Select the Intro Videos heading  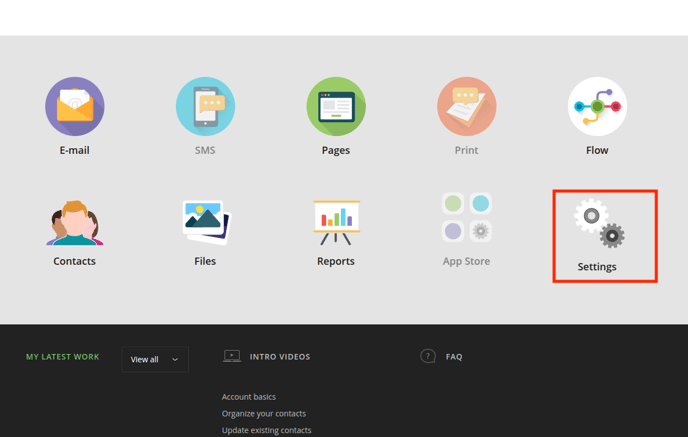280,357
